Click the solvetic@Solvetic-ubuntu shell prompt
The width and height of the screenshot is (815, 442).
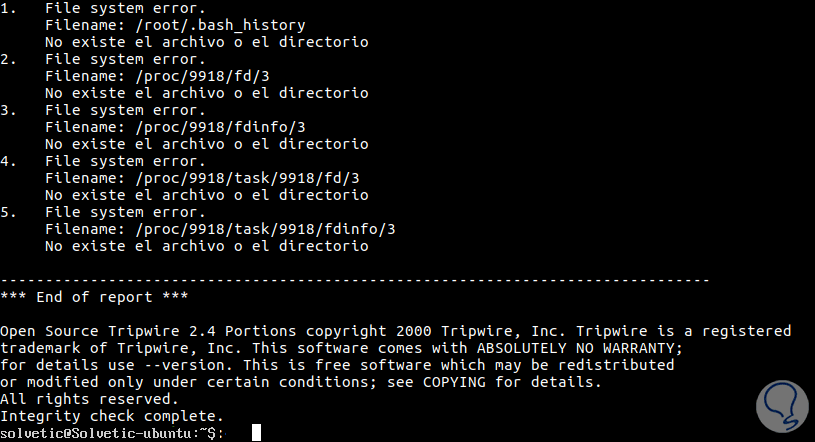click(x=112, y=432)
